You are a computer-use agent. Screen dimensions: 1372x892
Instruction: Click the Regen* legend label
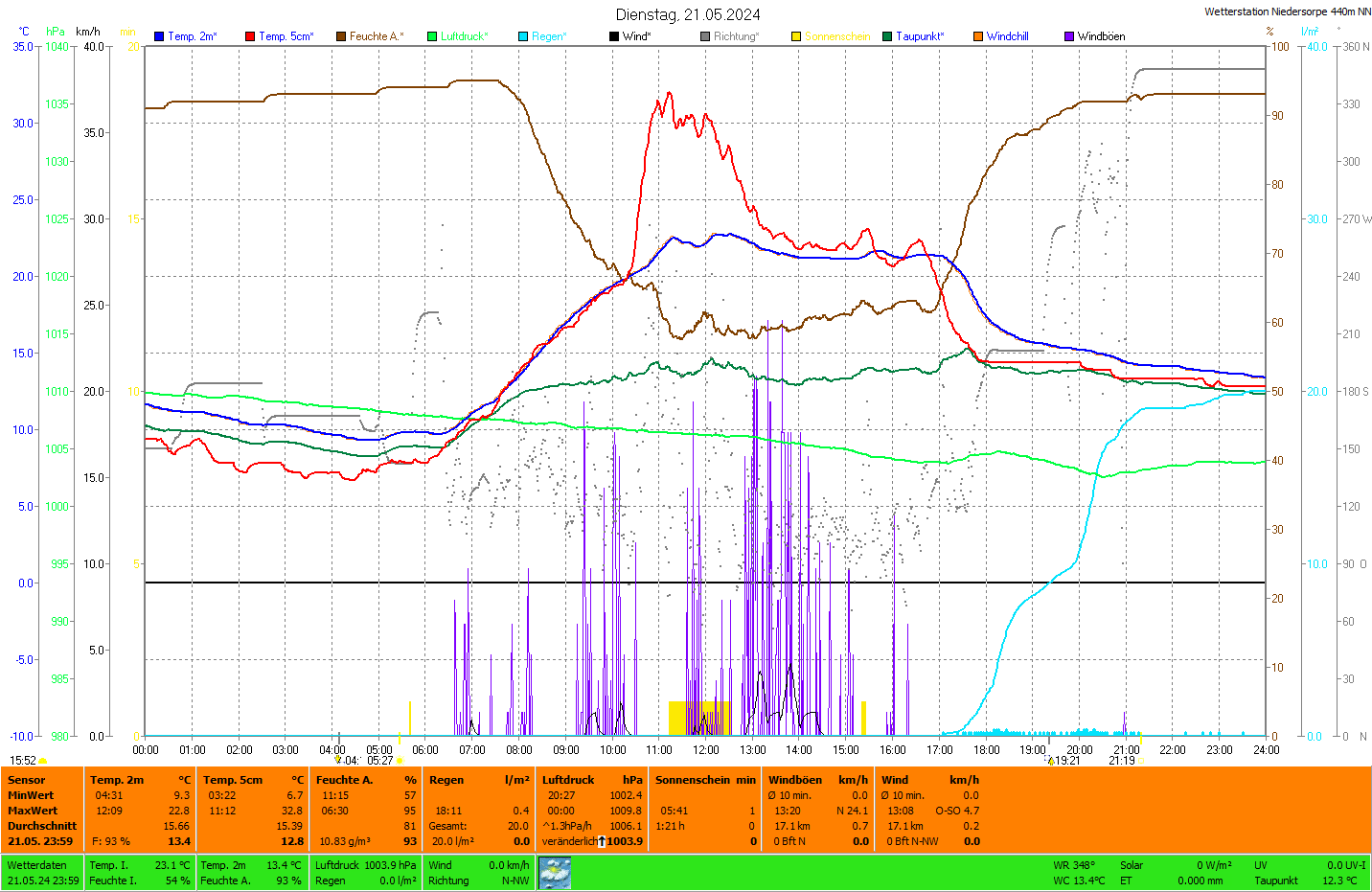click(549, 36)
